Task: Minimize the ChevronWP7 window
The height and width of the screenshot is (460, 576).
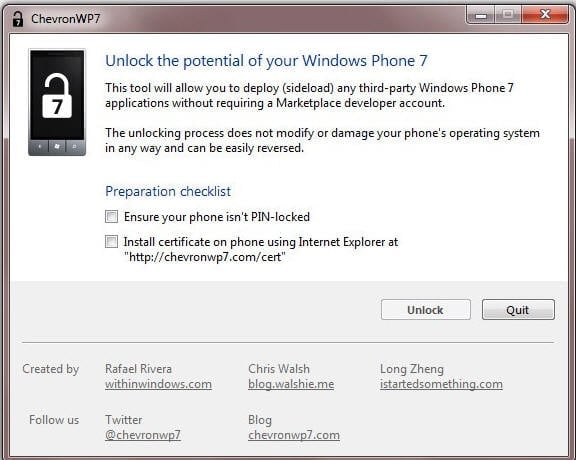Action: click(480, 15)
